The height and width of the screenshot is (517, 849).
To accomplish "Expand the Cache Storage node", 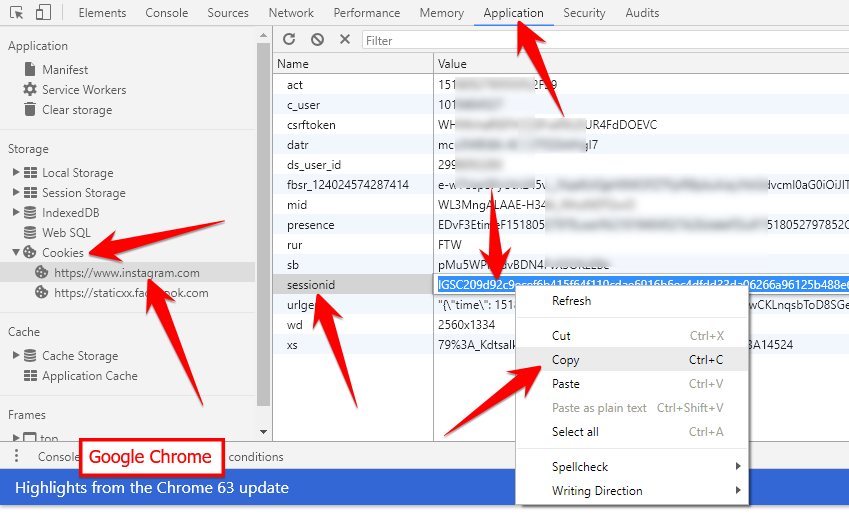I will 16,356.
